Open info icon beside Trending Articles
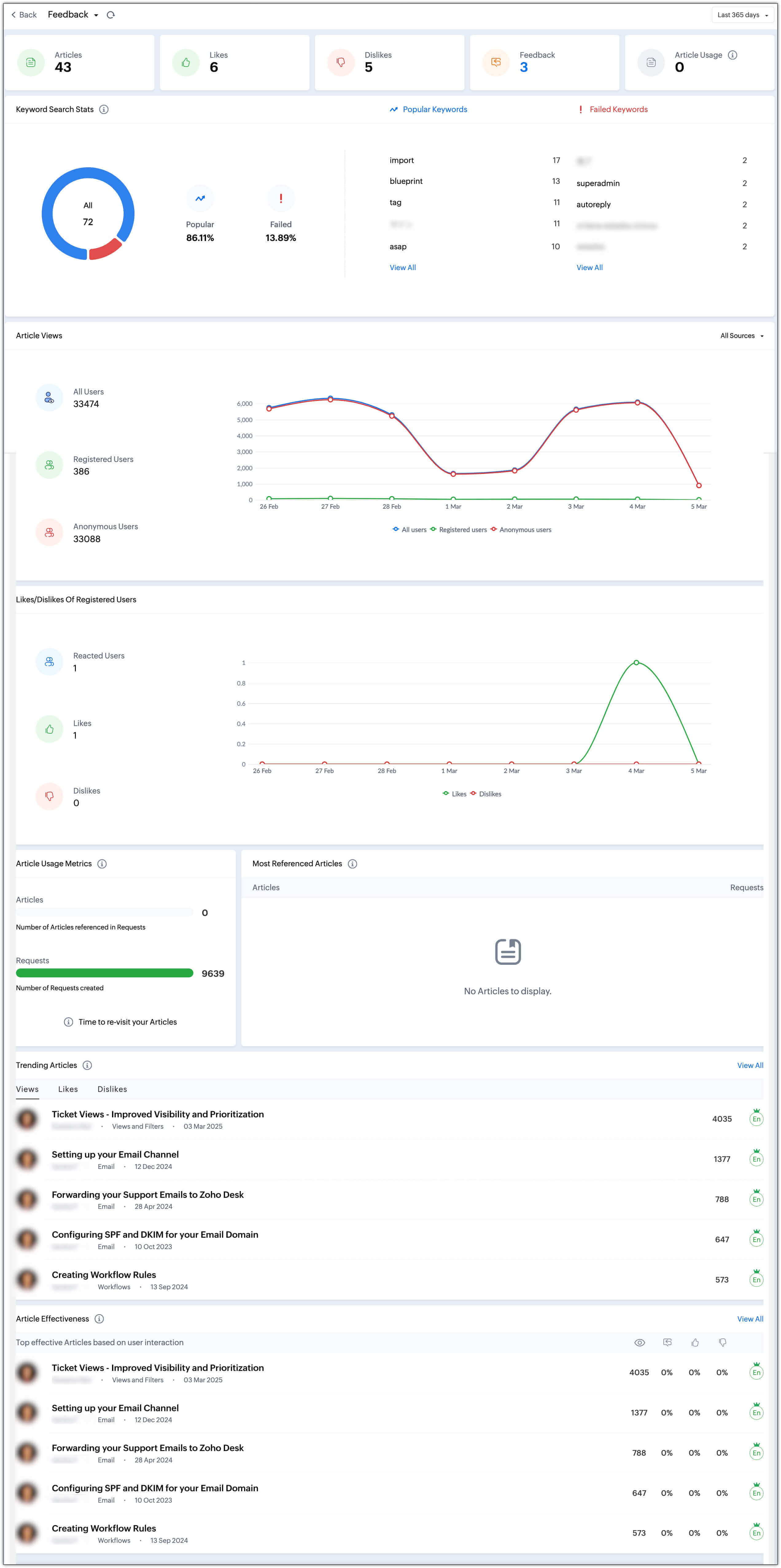The image size is (781, 1568). tap(87, 1065)
